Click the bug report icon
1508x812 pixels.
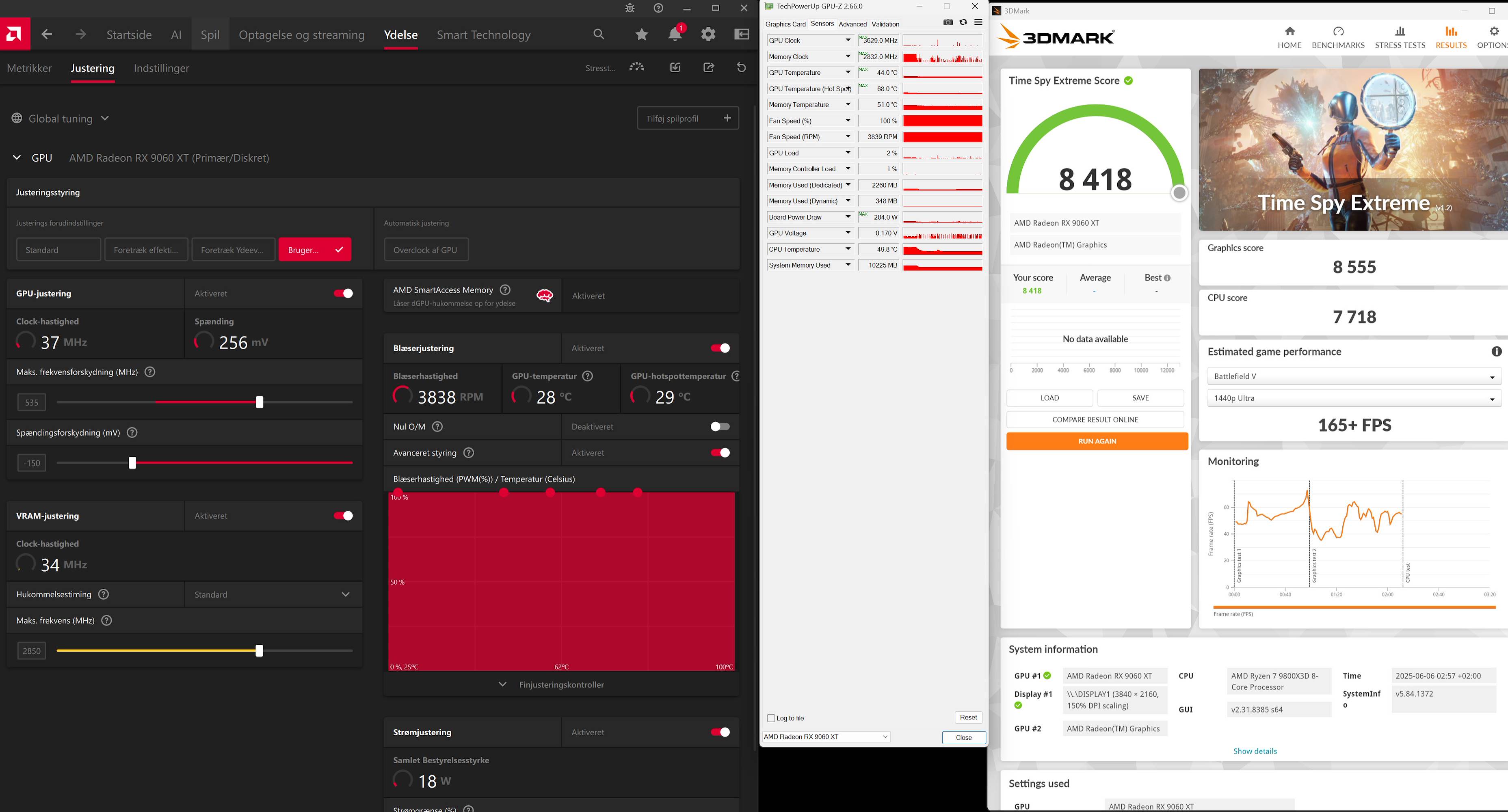tap(630, 8)
